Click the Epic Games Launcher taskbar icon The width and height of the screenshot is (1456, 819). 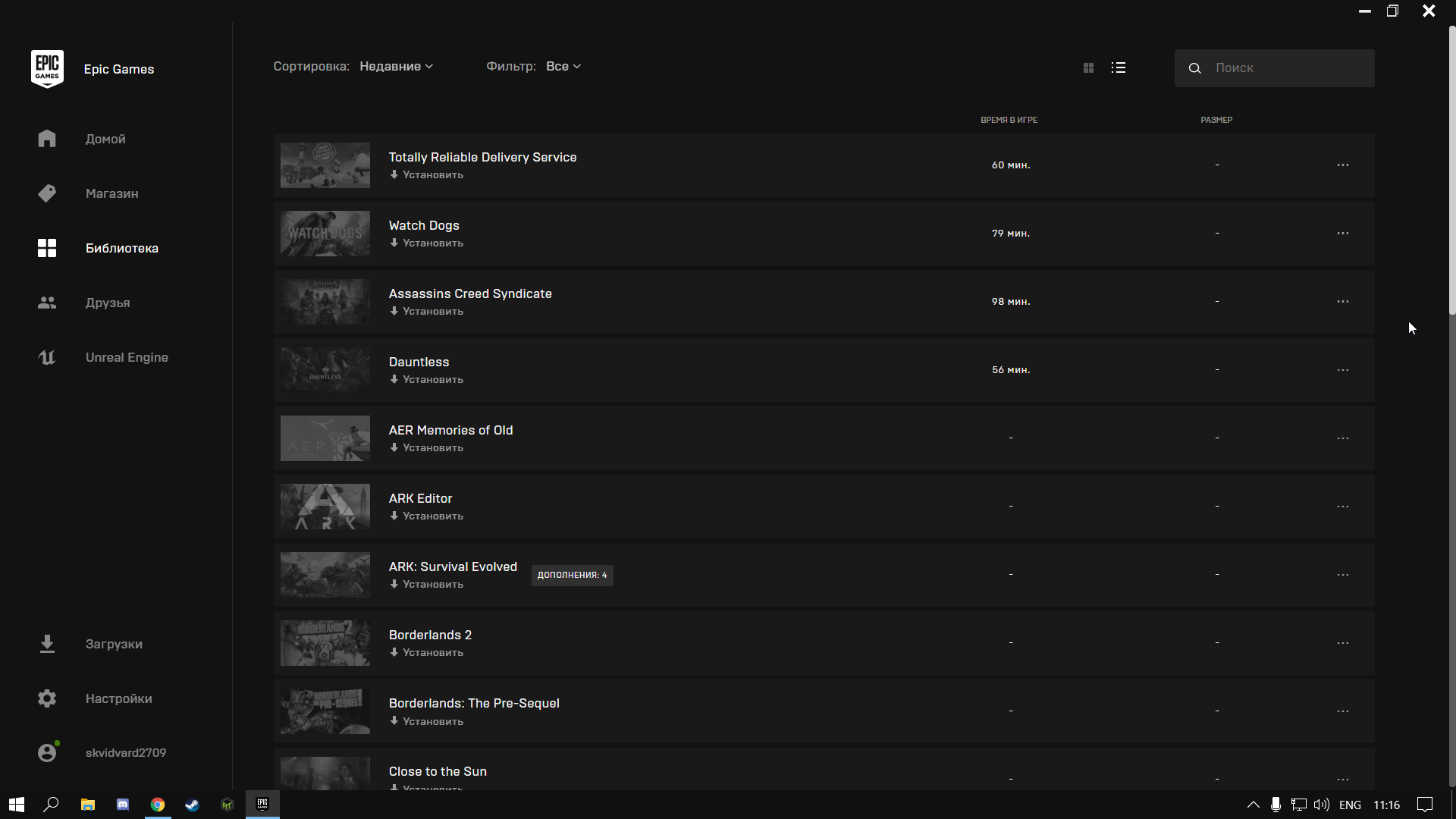262,805
